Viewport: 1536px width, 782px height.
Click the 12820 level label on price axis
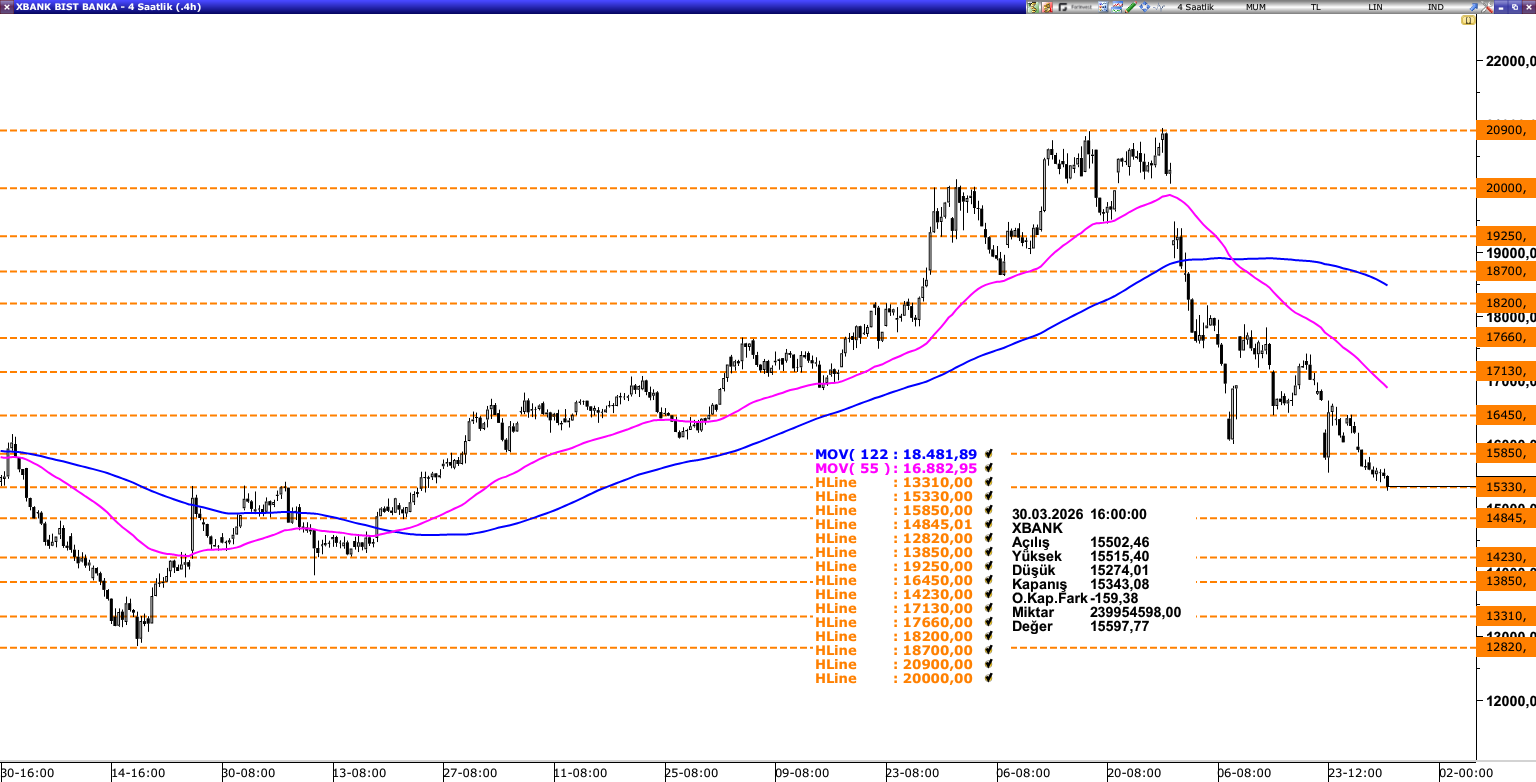[1506, 647]
